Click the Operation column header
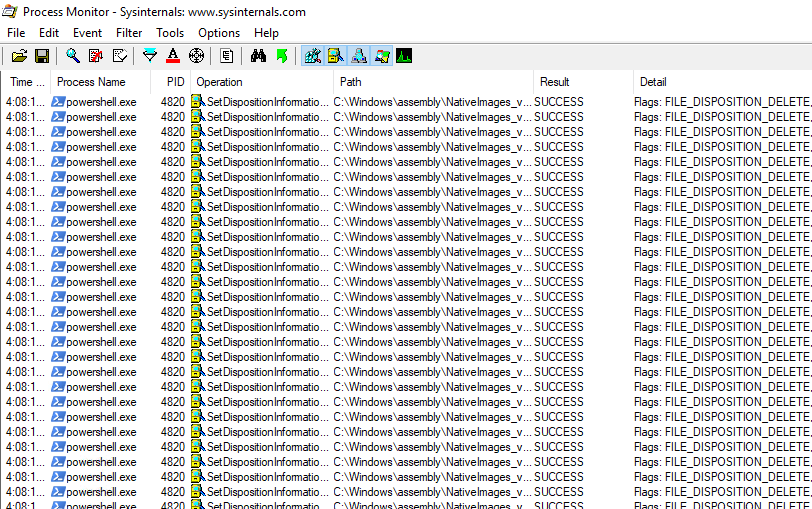This screenshot has width=812, height=509. [263, 82]
